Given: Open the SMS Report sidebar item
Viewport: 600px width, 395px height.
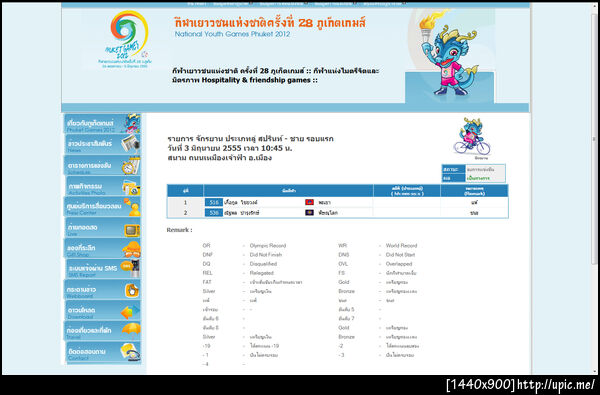Looking at the screenshot, I should (x=102, y=269).
